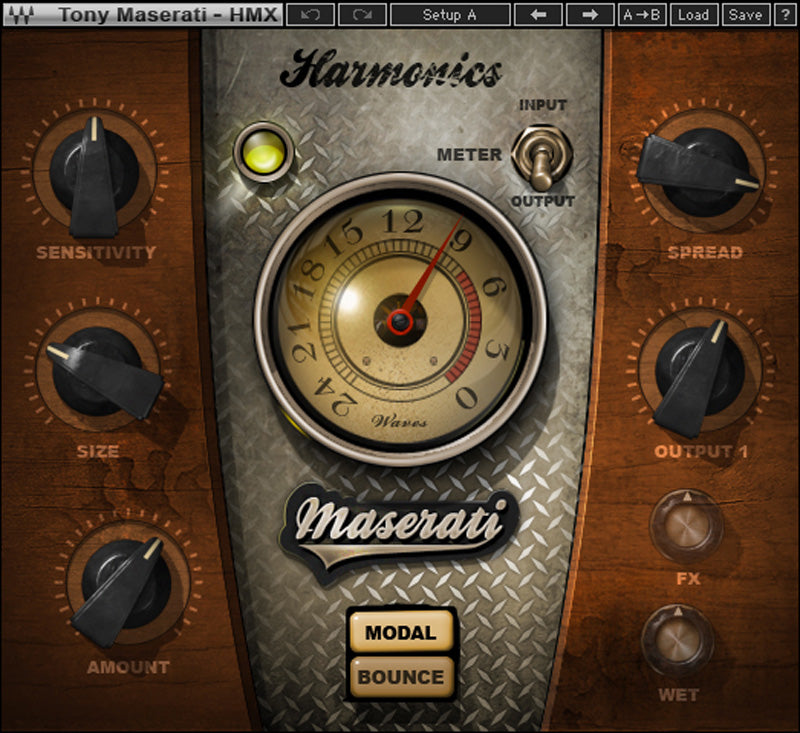Open the Load menu
This screenshot has height=733, width=800.
click(x=693, y=15)
